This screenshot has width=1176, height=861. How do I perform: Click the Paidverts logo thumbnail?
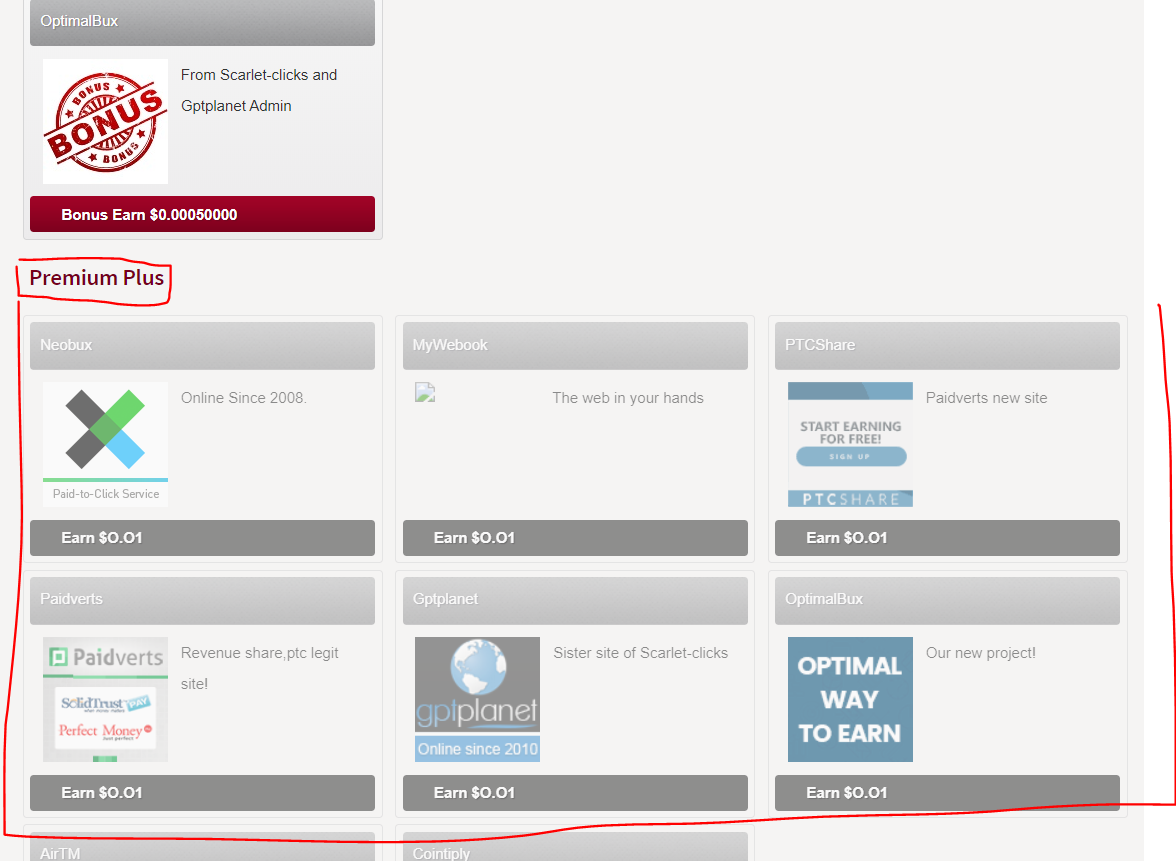click(x=105, y=699)
